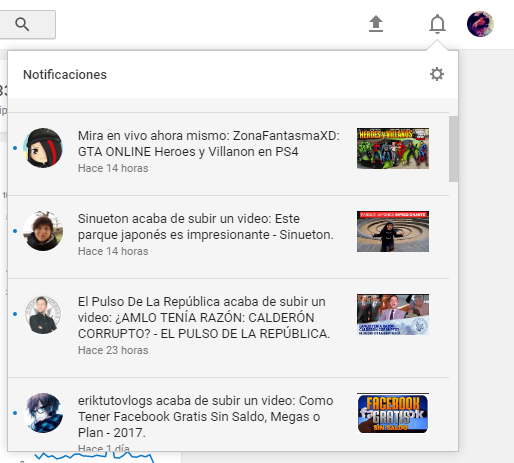The image size is (514, 463).
Task: Click the 'Hace 23 horas' timestamp
Action: (113, 350)
